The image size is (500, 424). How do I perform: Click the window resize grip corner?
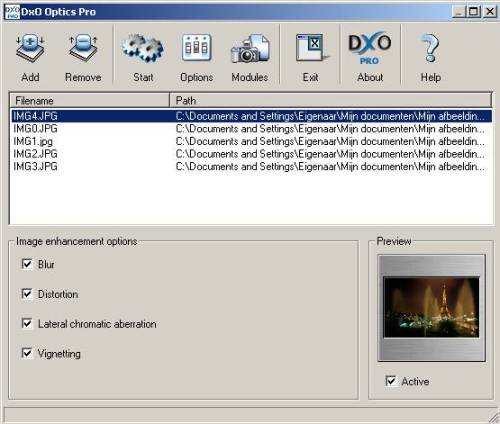point(494,418)
